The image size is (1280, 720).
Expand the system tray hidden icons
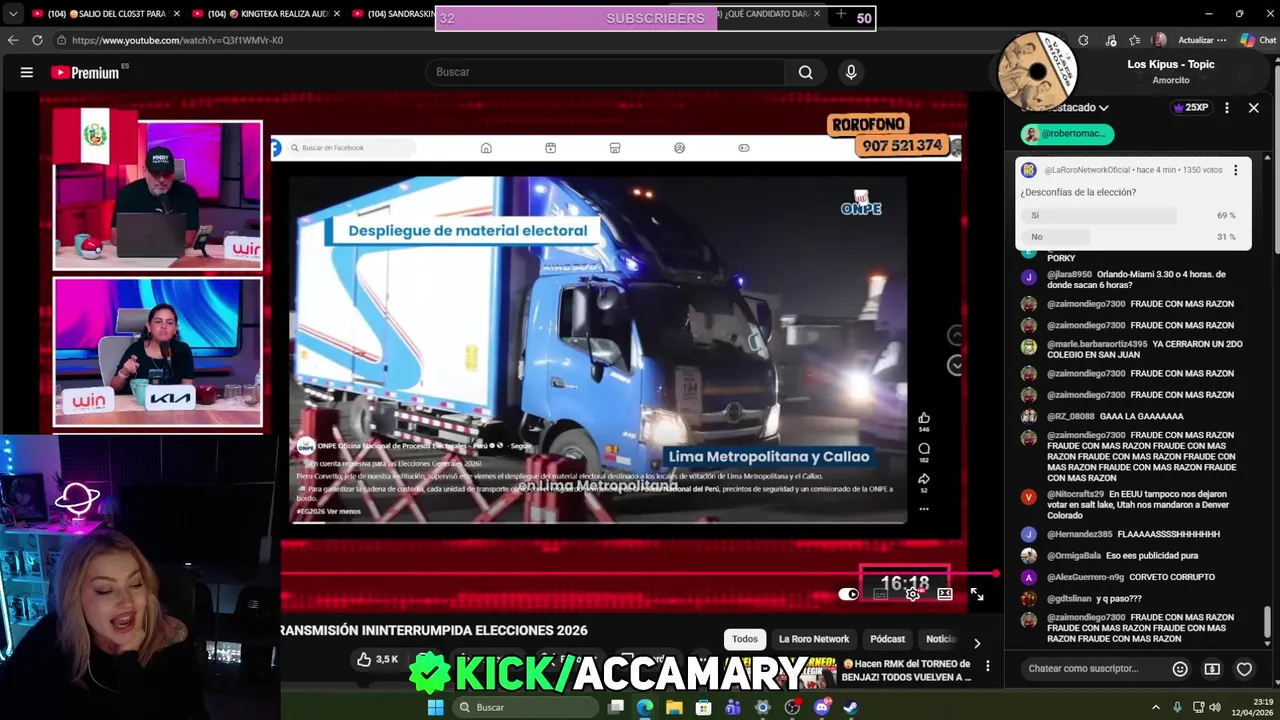click(1155, 707)
